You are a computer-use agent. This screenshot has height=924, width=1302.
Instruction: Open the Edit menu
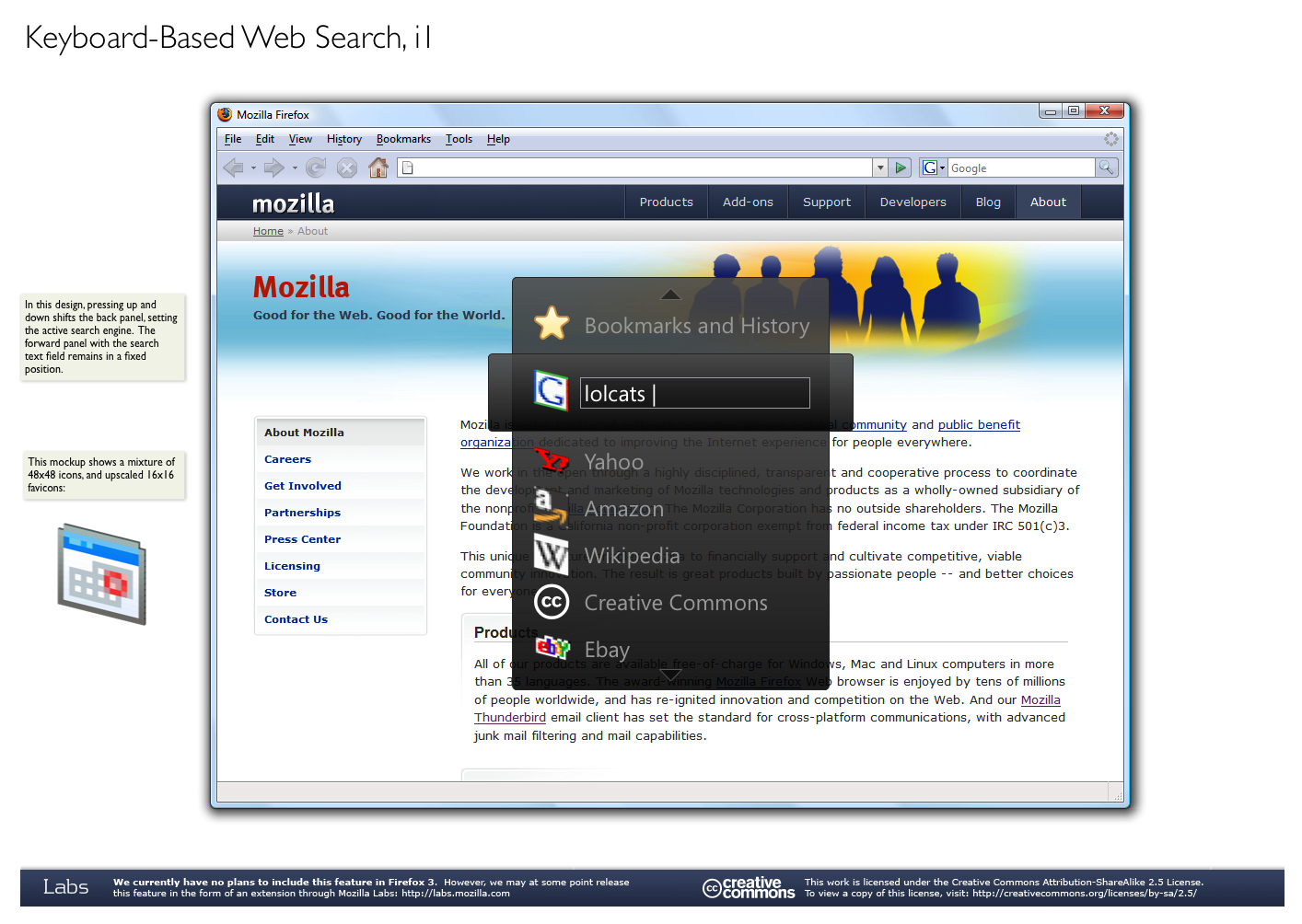coord(265,139)
